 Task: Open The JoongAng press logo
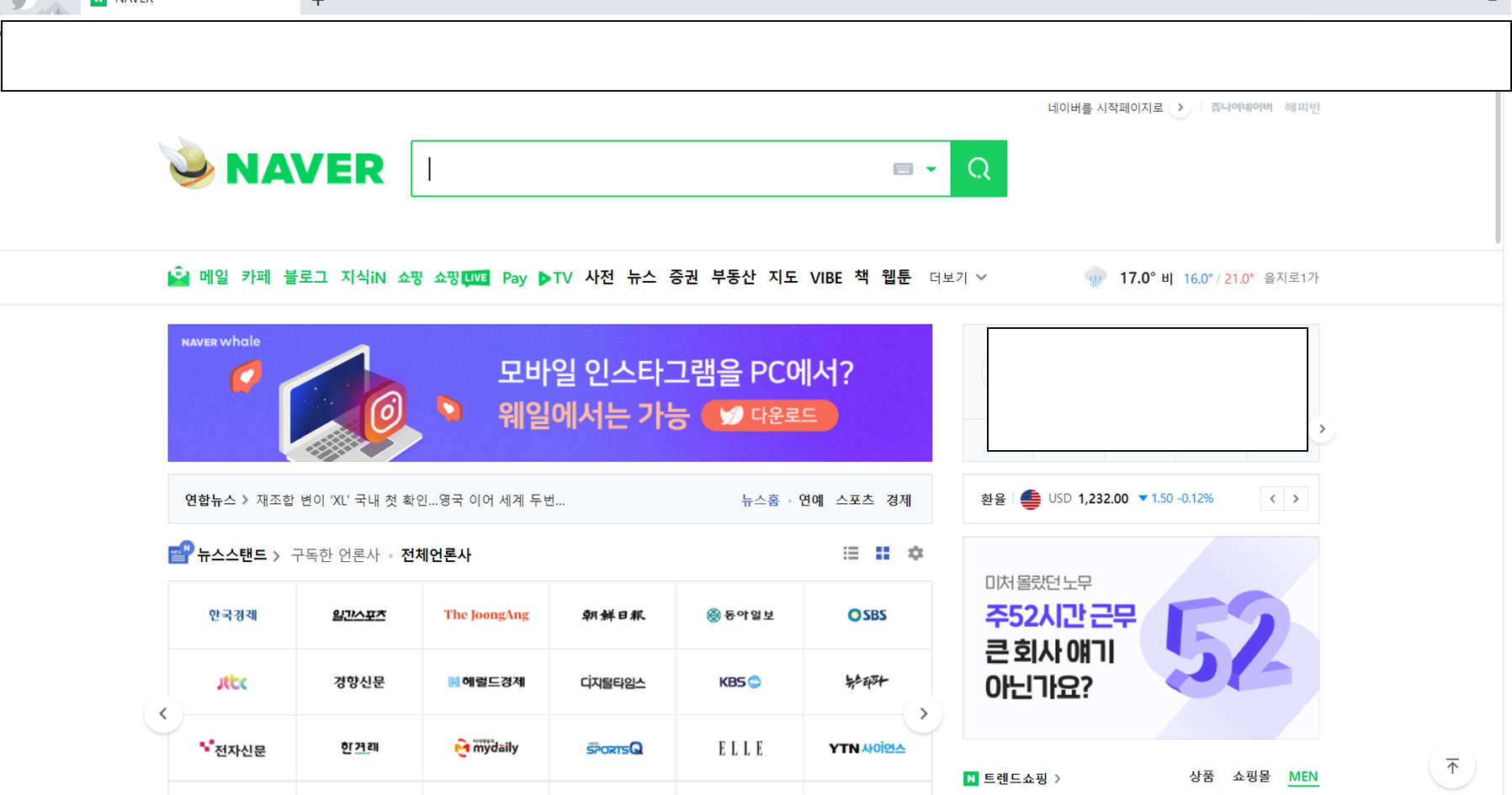[x=486, y=615]
